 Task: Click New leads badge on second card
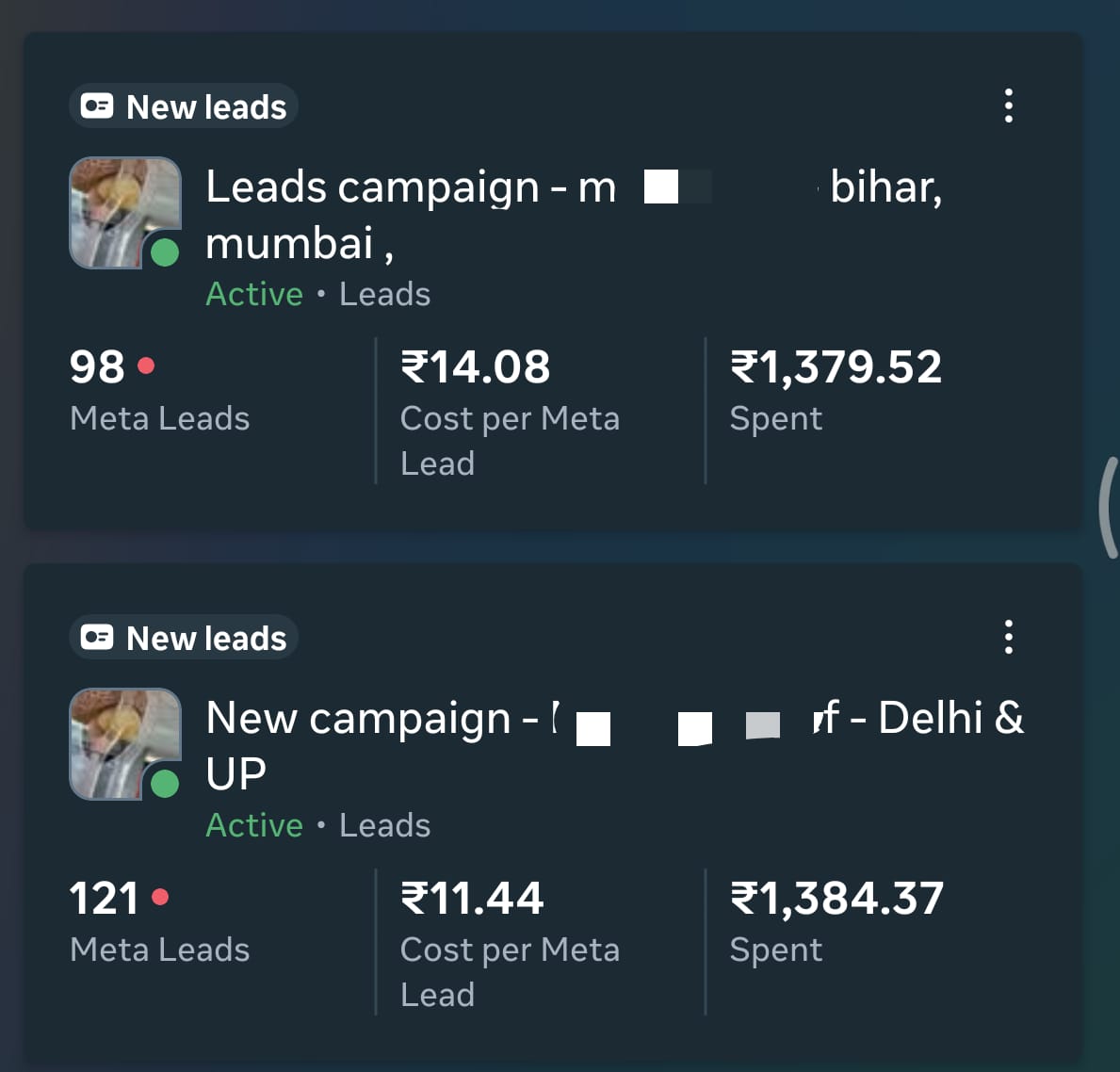pos(184,638)
